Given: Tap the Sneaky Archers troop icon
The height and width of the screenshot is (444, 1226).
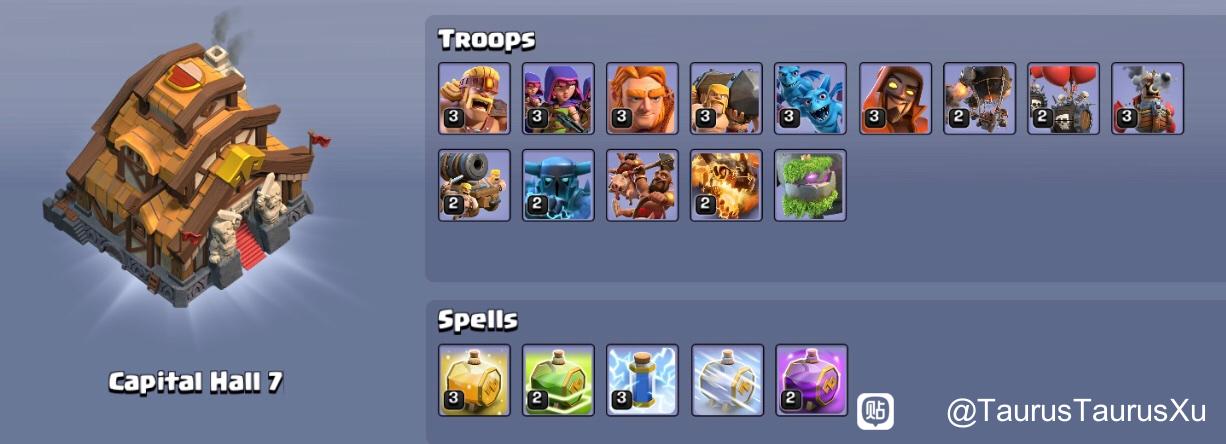Looking at the screenshot, I should (x=559, y=98).
